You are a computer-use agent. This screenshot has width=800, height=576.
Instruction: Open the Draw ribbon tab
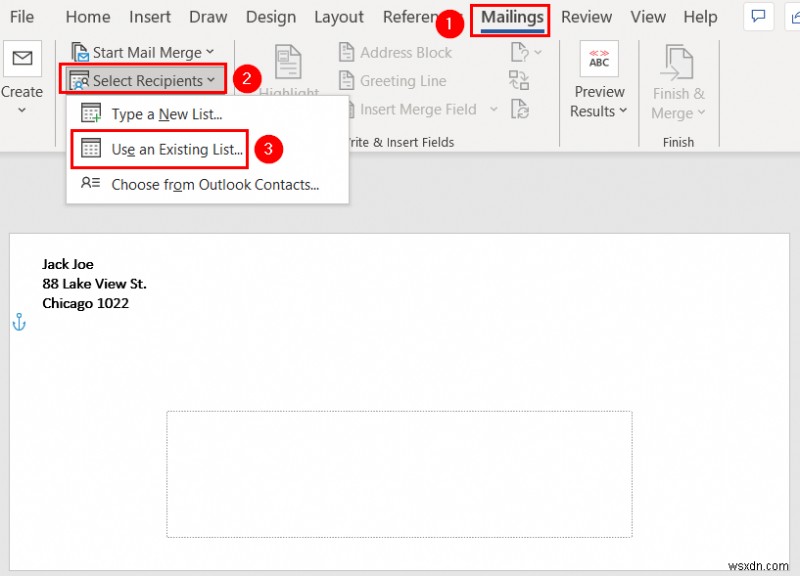[207, 17]
